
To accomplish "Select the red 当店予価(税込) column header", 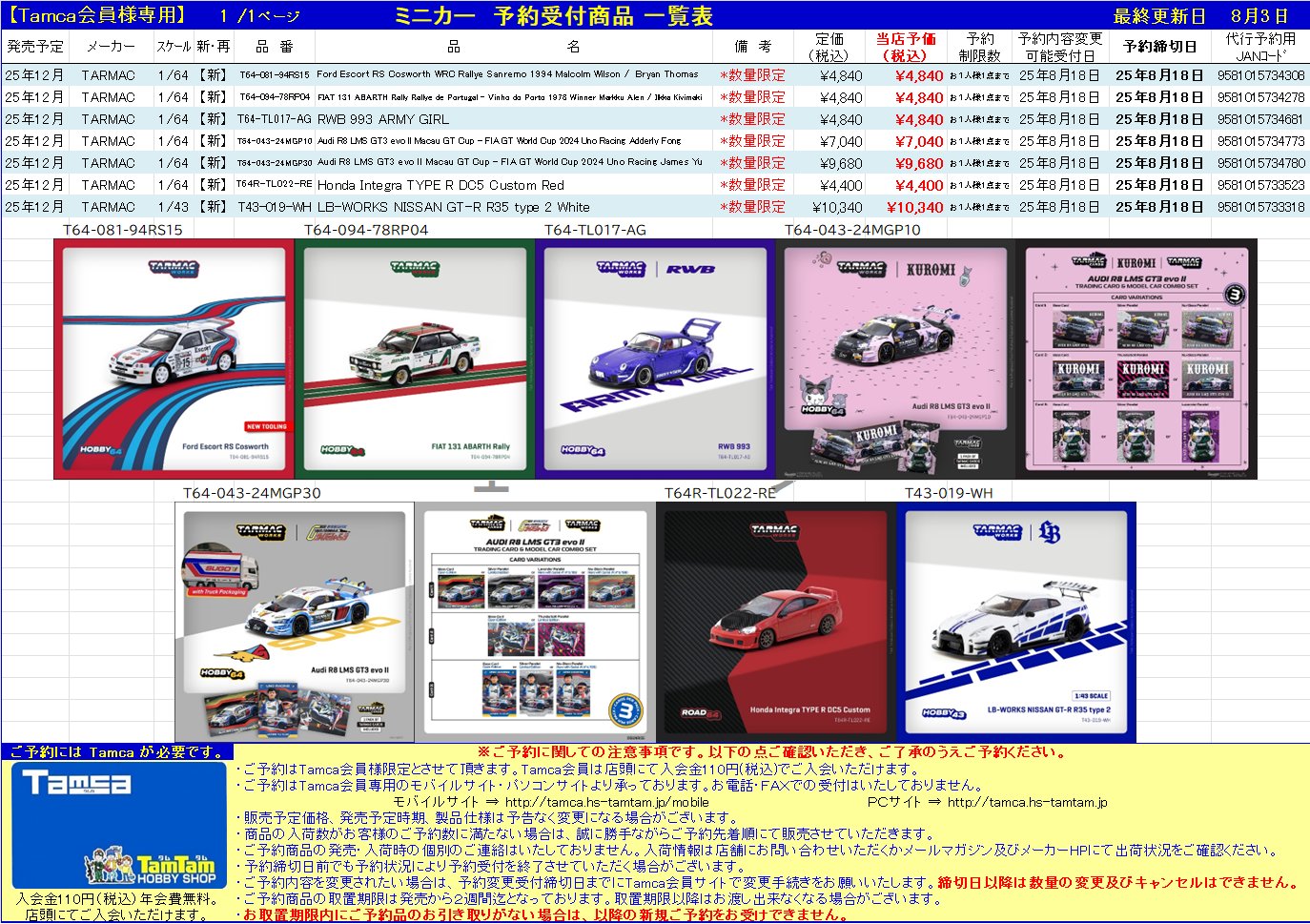I will [905, 47].
